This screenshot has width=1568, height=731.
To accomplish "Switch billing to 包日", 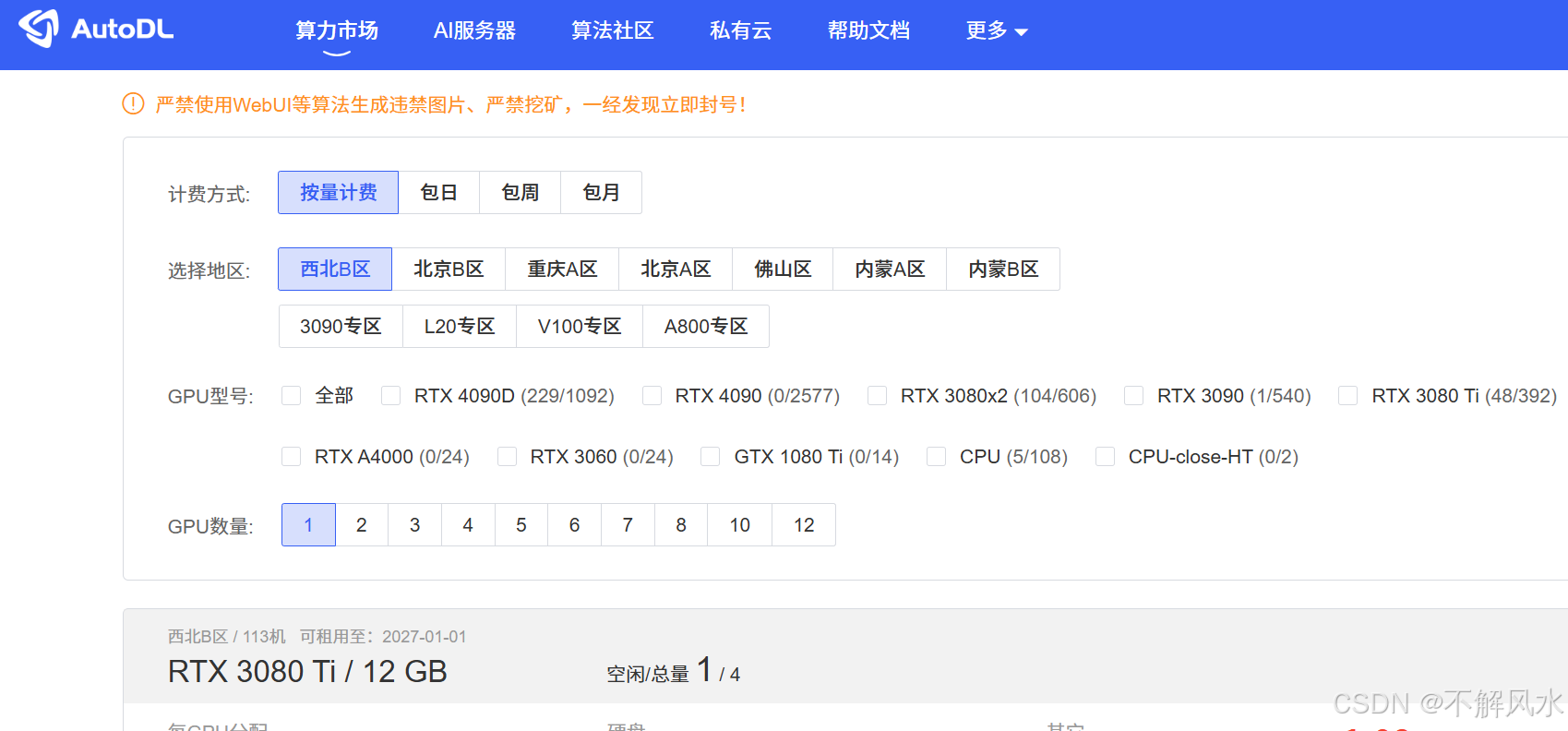I will pyautogui.click(x=439, y=192).
